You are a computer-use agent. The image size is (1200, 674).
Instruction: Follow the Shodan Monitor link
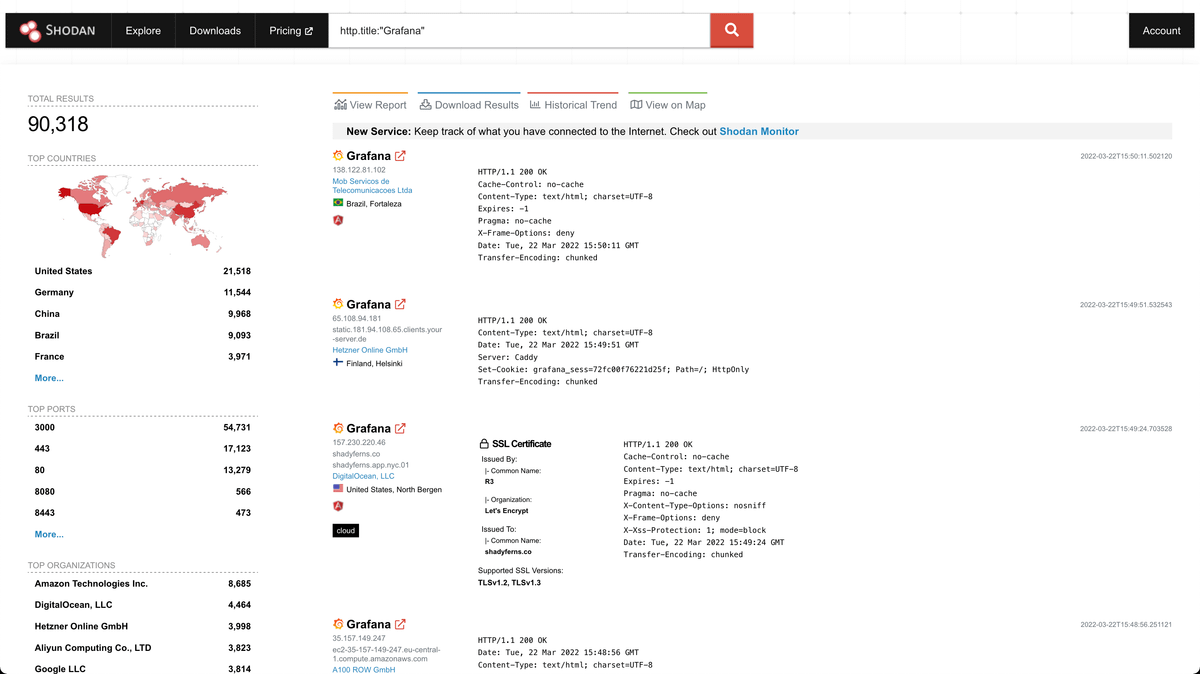759,131
